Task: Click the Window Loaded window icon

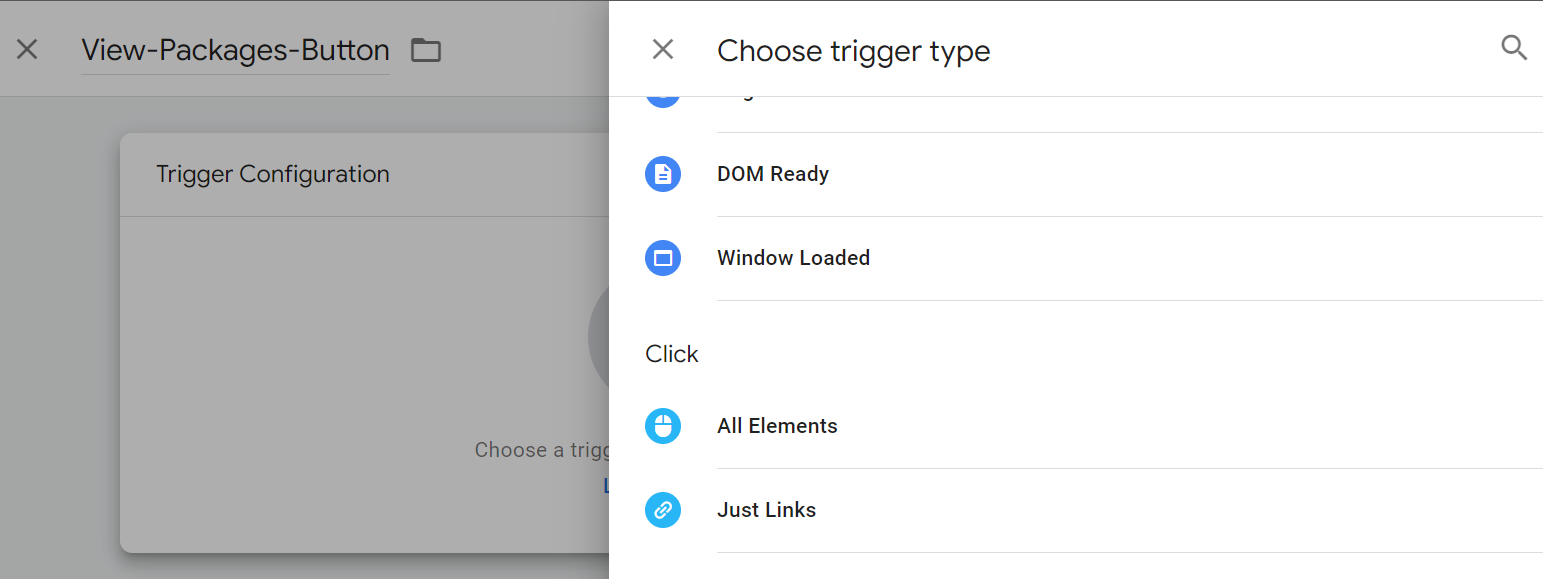Action: coord(662,258)
